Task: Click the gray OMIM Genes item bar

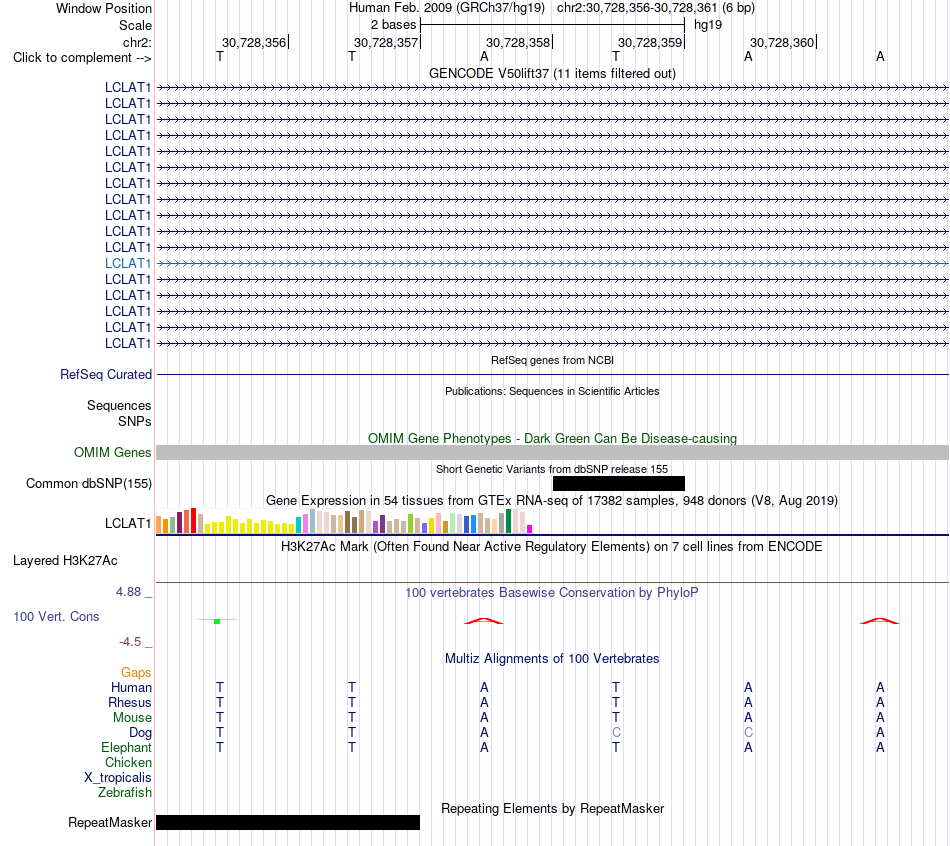Action: [x=553, y=452]
